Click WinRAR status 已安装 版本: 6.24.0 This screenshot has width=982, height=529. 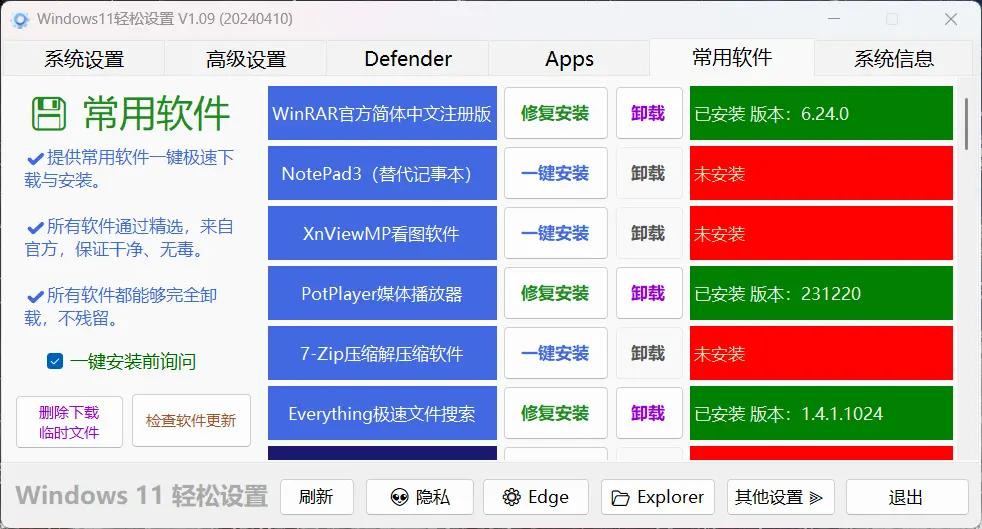pos(821,113)
